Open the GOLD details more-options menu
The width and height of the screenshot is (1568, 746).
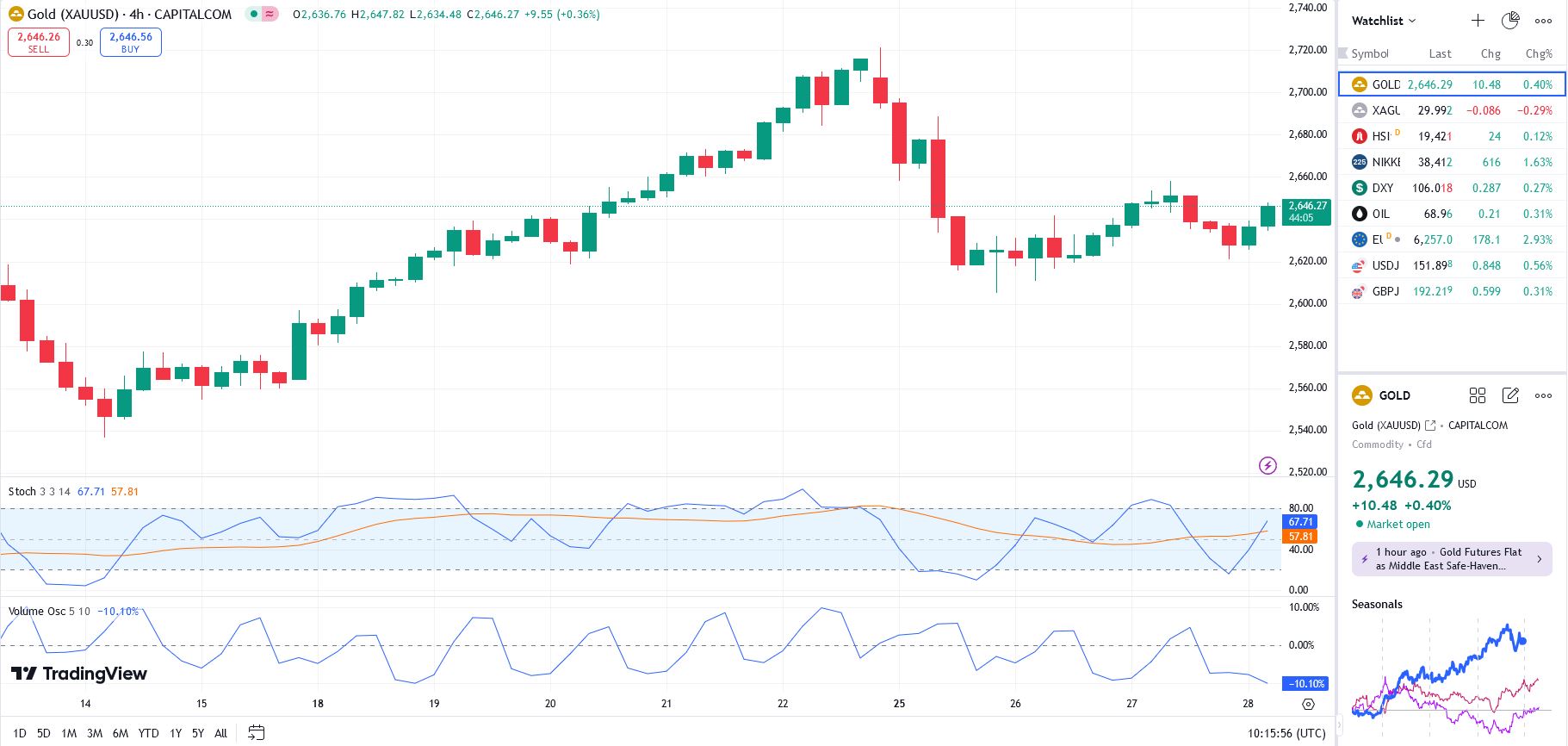[1543, 395]
